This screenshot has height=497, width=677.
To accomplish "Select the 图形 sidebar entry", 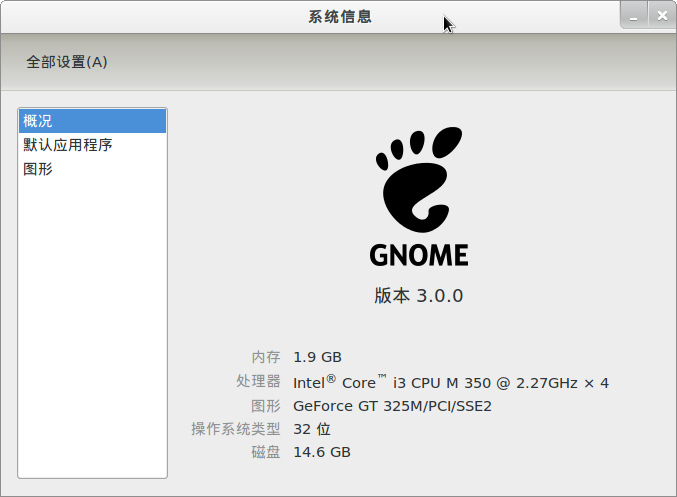I will click(x=92, y=169).
